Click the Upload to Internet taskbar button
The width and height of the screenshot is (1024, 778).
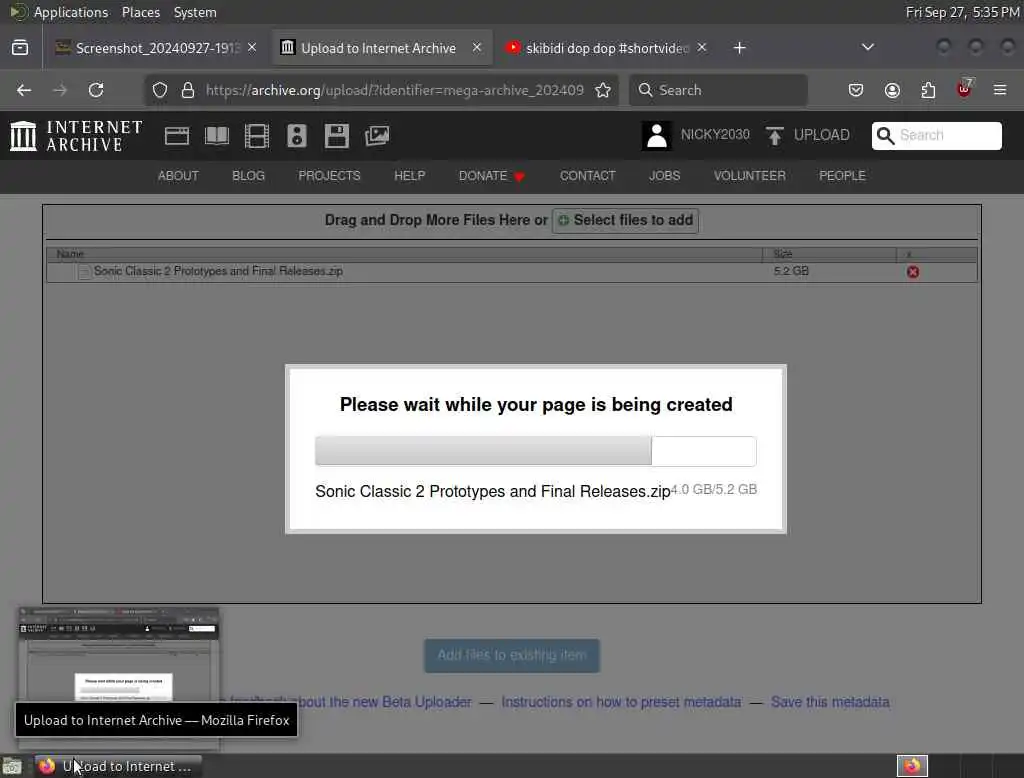(118, 766)
